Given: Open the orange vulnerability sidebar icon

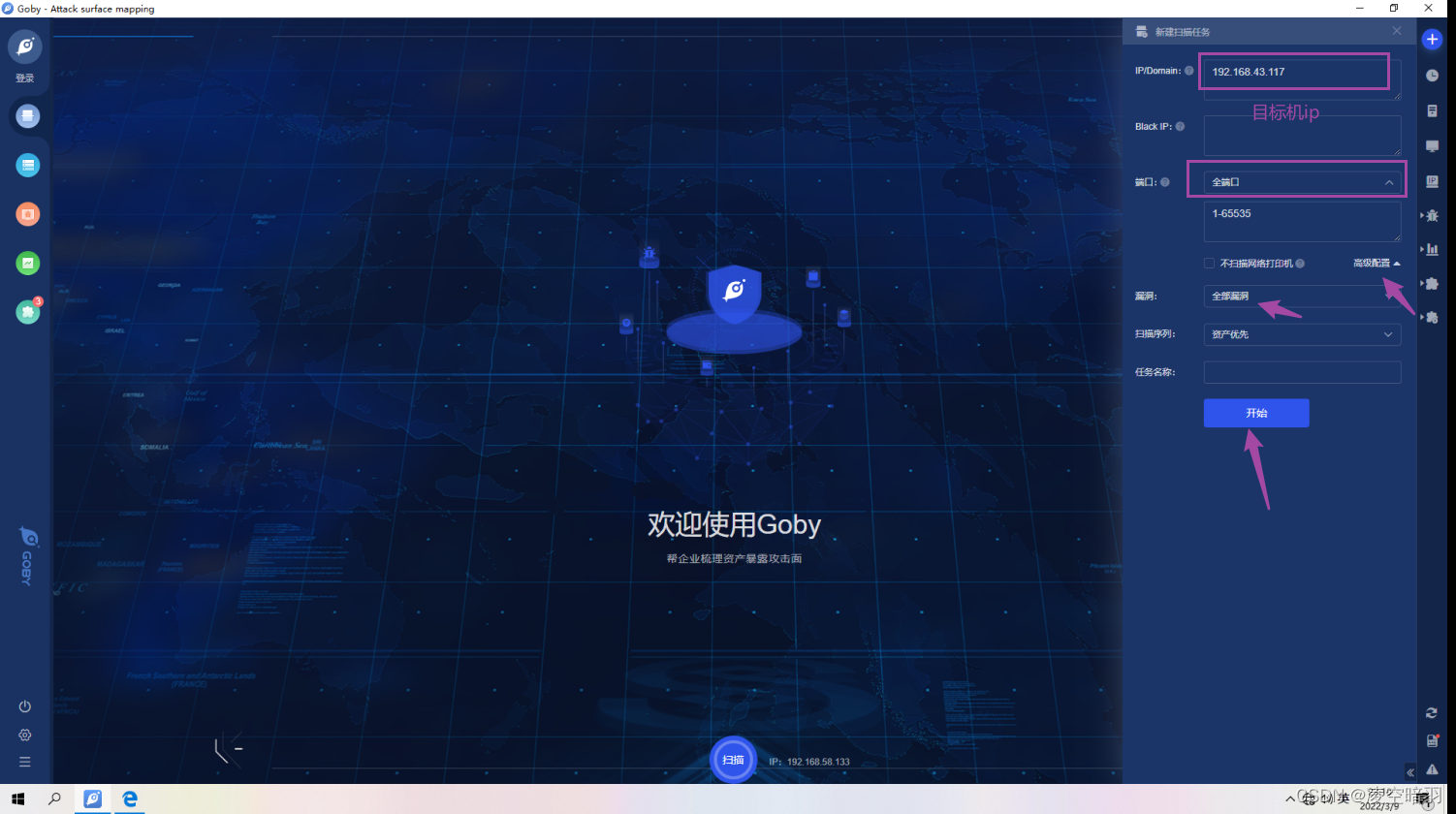Looking at the screenshot, I should click(x=28, y=214).
